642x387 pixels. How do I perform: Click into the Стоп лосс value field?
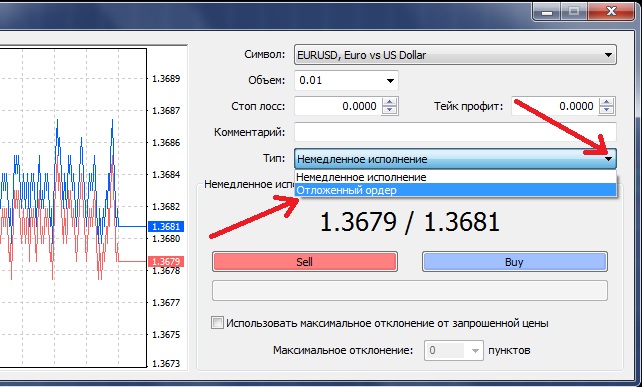pos(338,106)
